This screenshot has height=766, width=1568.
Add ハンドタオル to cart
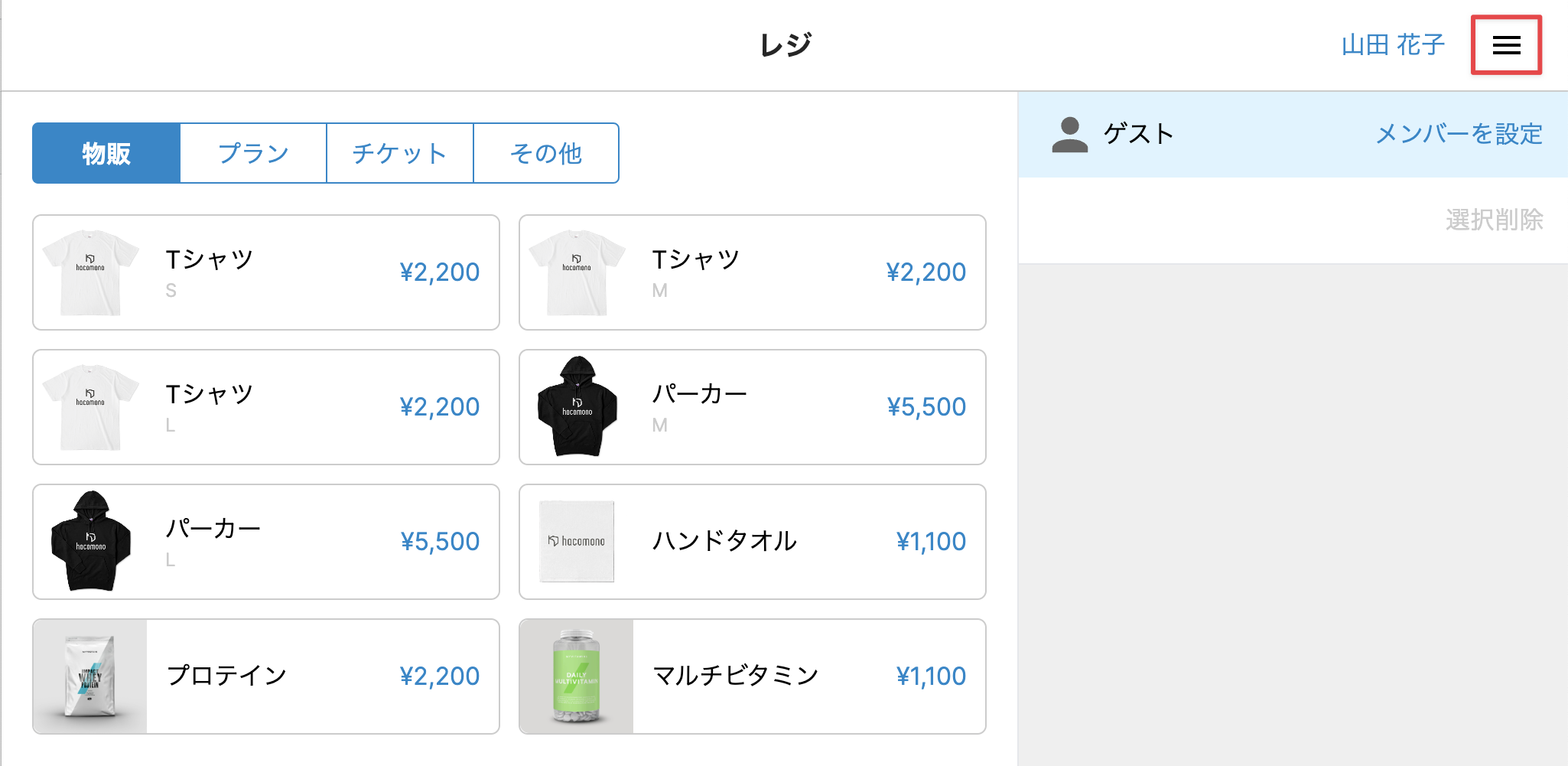pos(753,542)
